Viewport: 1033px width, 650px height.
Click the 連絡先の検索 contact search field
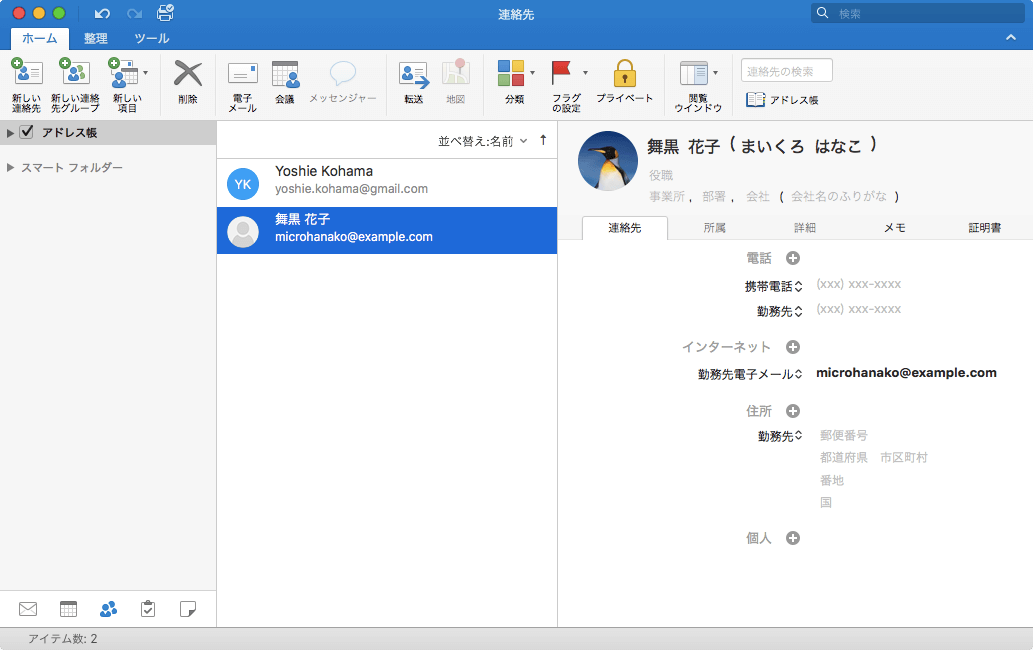tap(787, 70)
